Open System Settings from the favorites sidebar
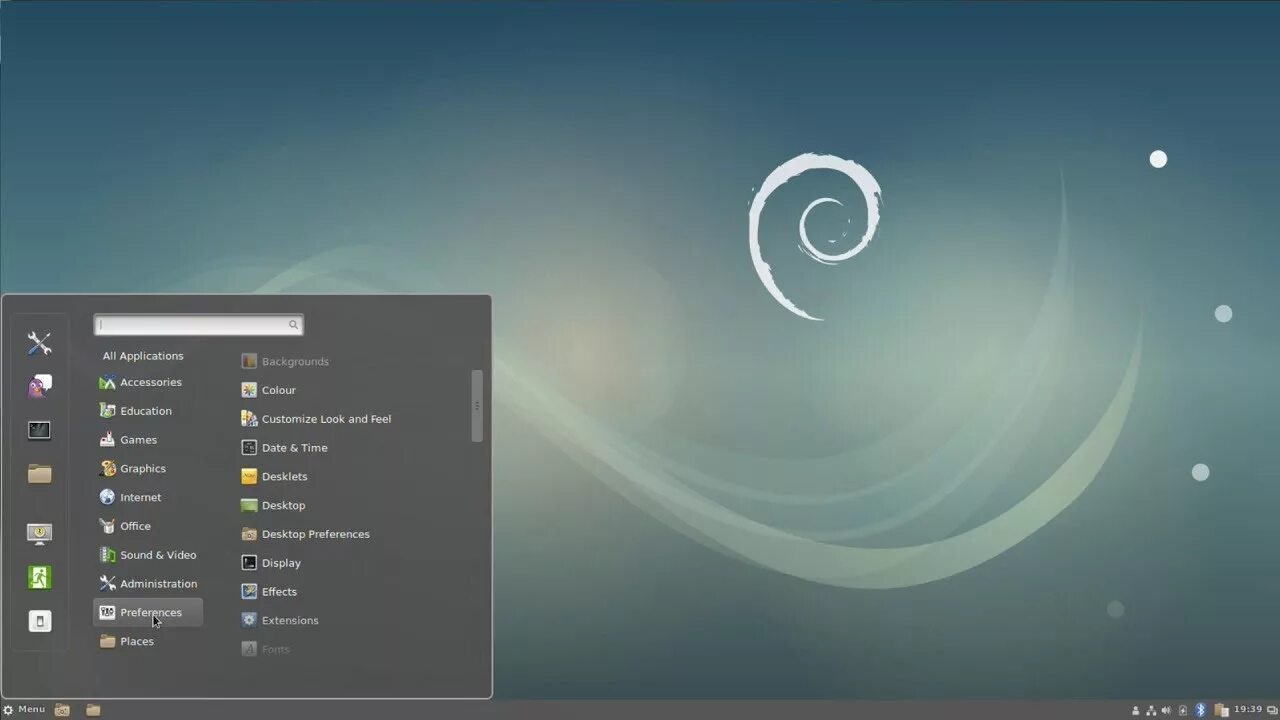Viewport: 1280px width, 720px height. click(x=39, y=344)
